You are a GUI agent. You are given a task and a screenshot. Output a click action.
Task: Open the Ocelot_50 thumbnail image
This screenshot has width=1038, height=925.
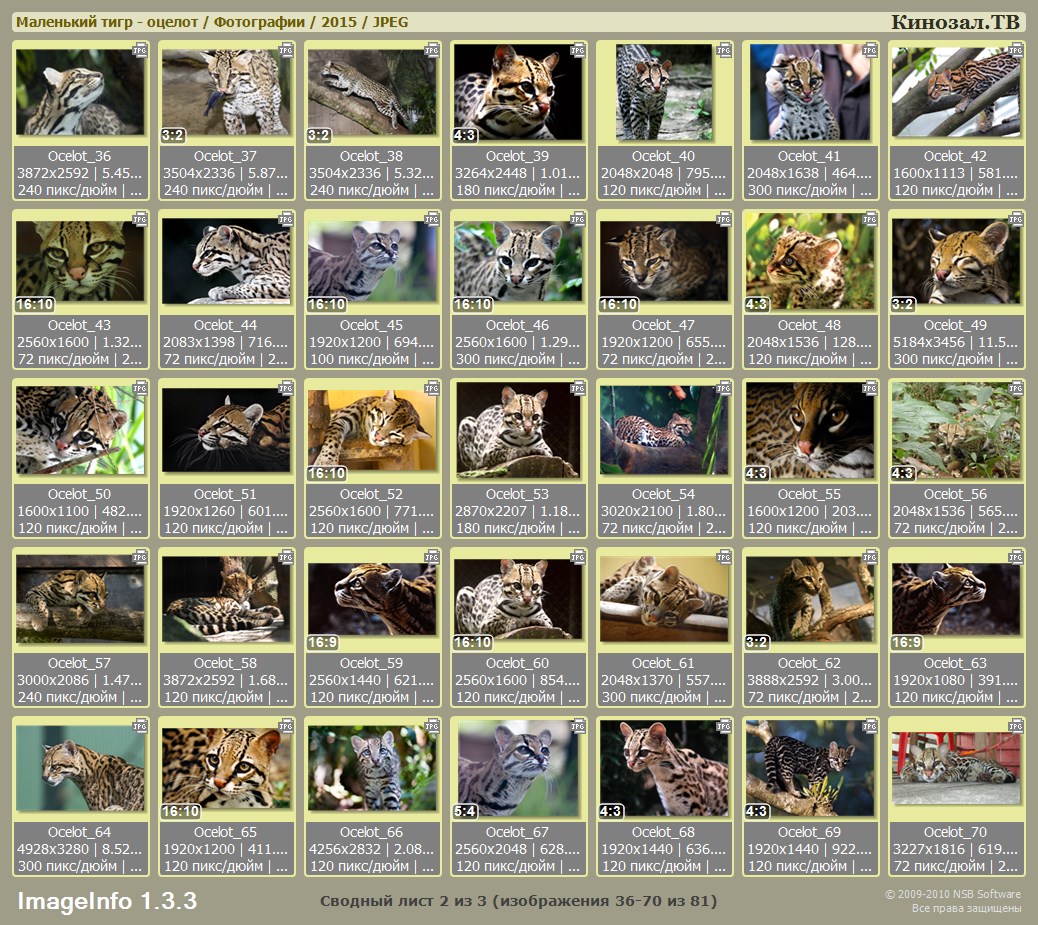tap(80, 430)
